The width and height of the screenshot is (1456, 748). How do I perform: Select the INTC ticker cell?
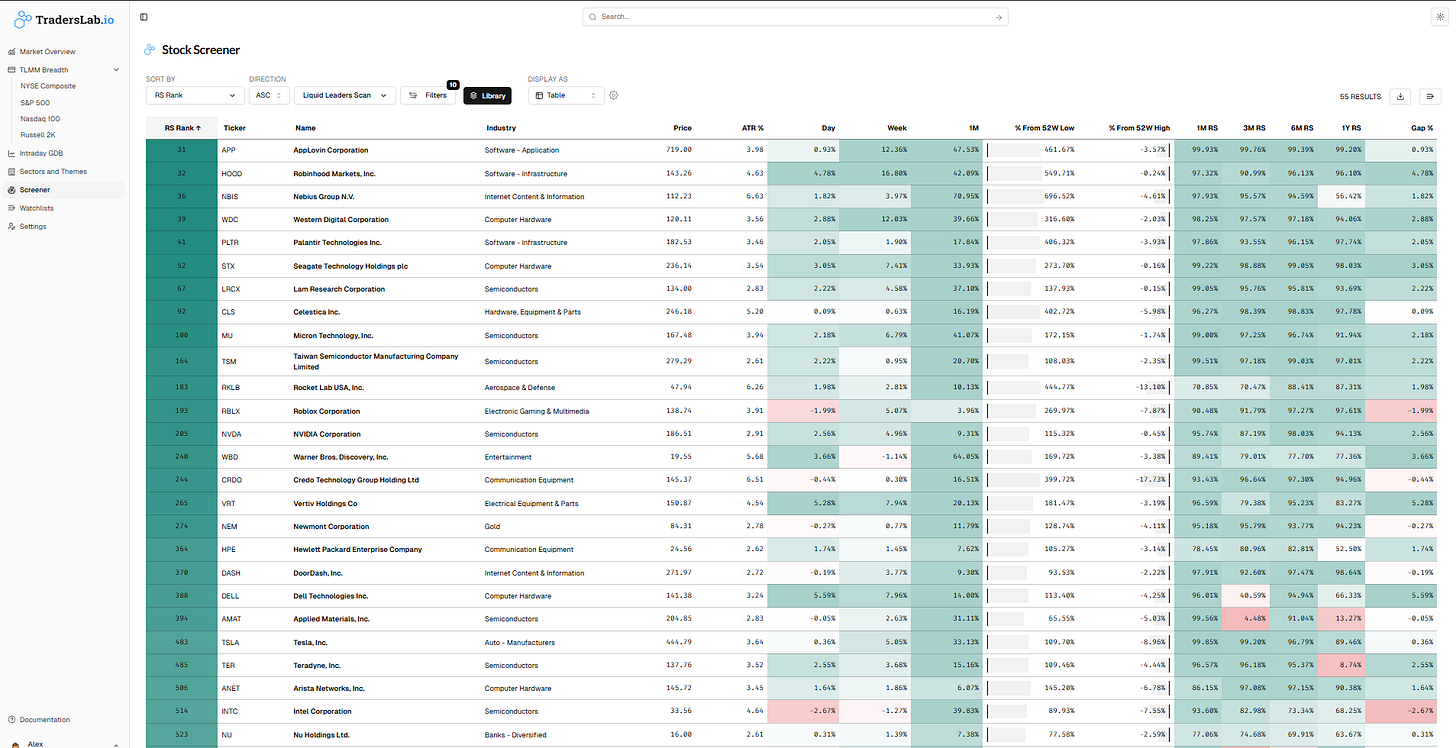[230, 711]
